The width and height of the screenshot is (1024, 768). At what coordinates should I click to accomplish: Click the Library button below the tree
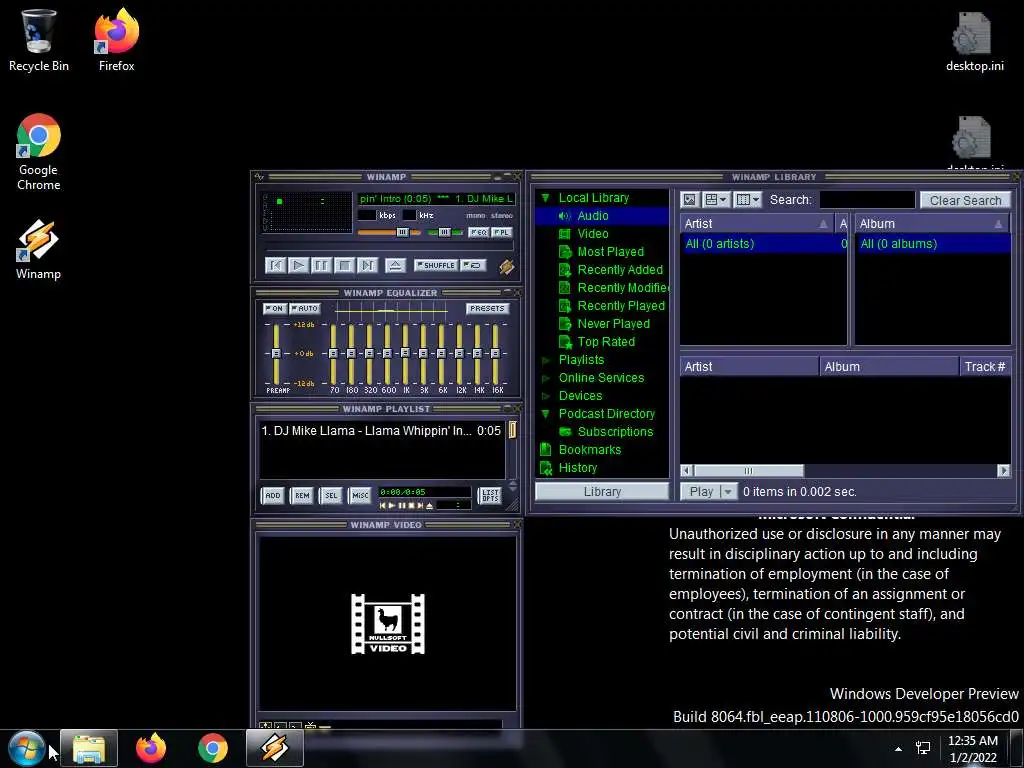tap(602, 492)
